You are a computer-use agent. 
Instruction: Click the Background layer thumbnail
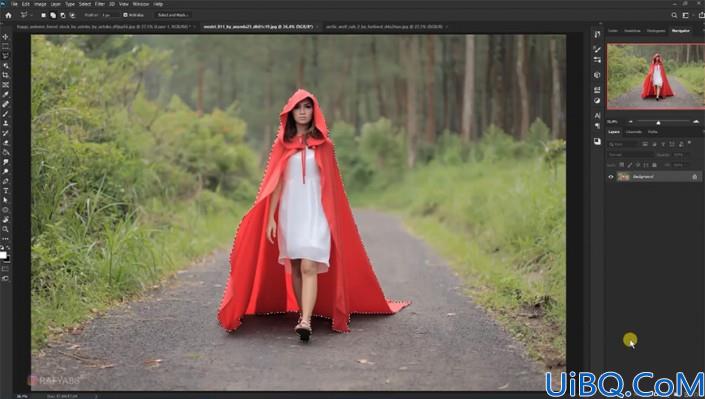point(623,177)
